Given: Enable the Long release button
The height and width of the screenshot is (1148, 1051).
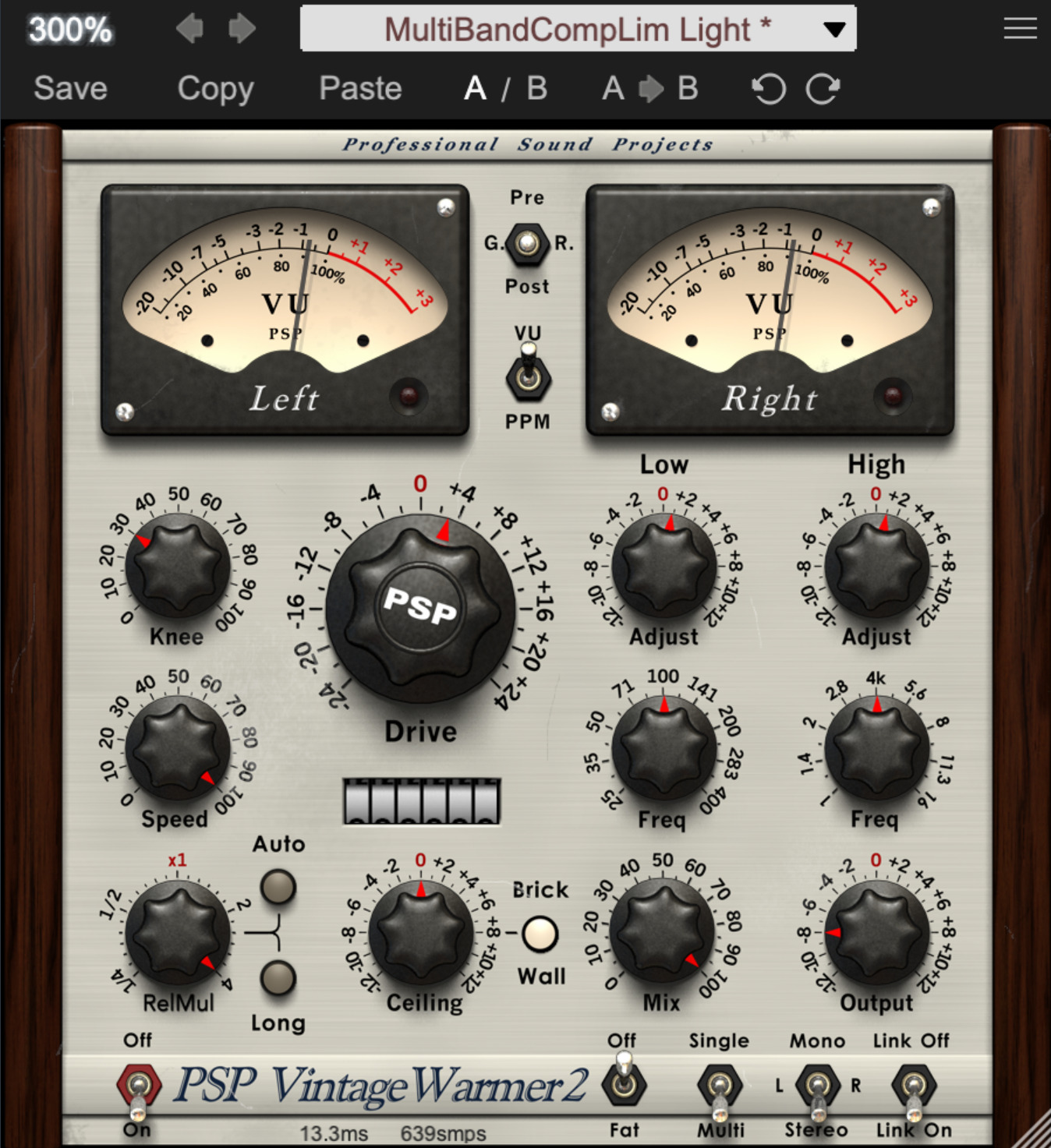Looking at the screenshot, I should 278,977.
